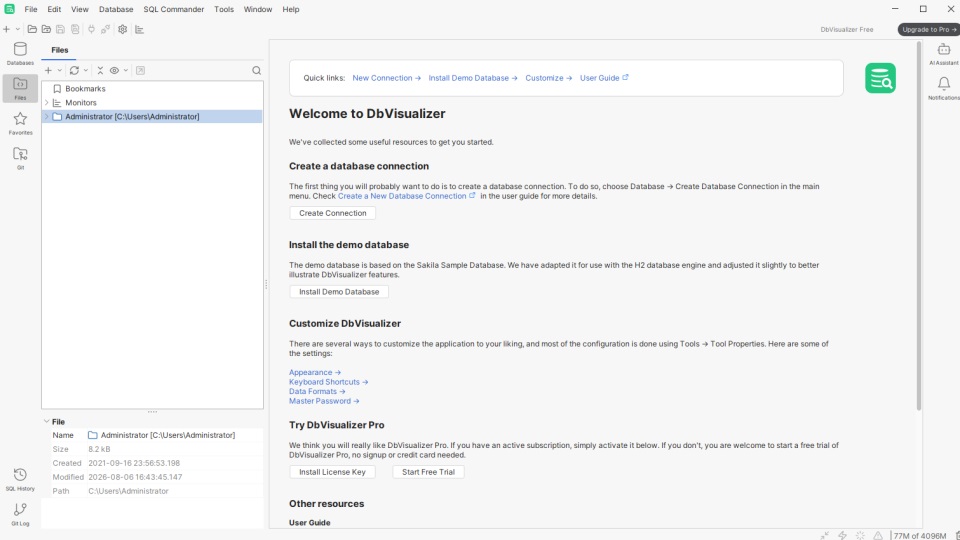Open the AI Assistant robot panel
The width and height of the screenshot is (960, 540).
coord(943,53)
